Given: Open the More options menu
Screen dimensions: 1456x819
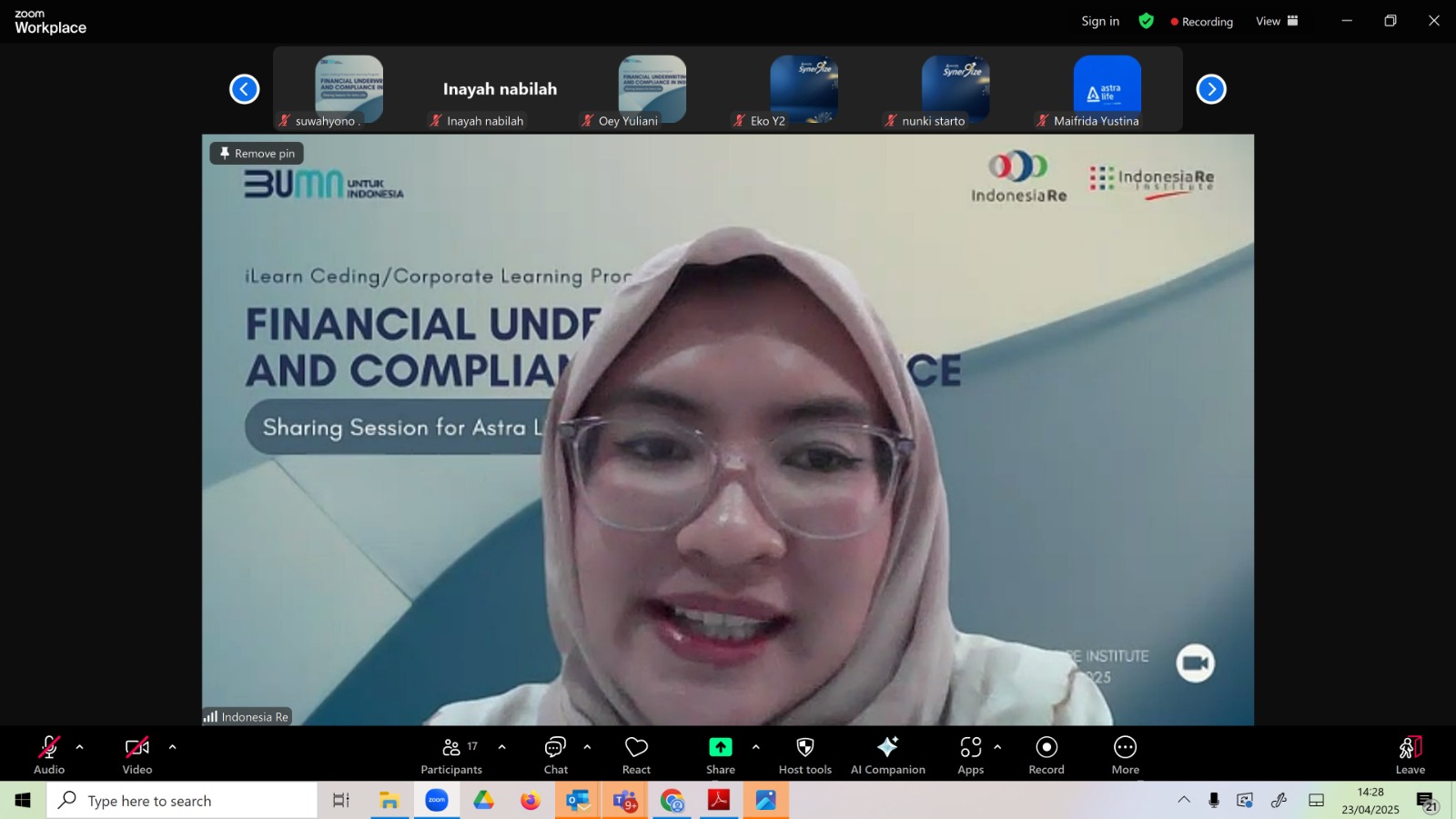Looking at the screenshot, I should tap(1126, 755).
